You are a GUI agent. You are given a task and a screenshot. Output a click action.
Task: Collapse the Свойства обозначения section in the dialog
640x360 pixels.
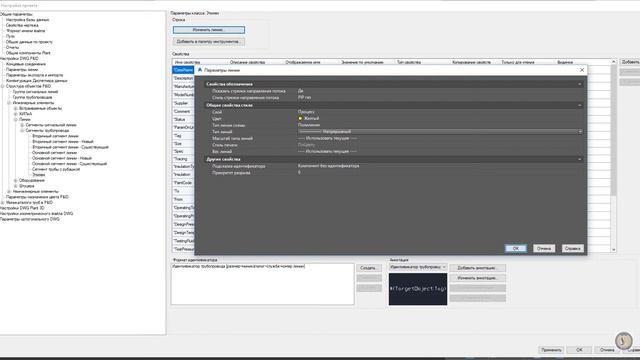[x=580, y=84]
